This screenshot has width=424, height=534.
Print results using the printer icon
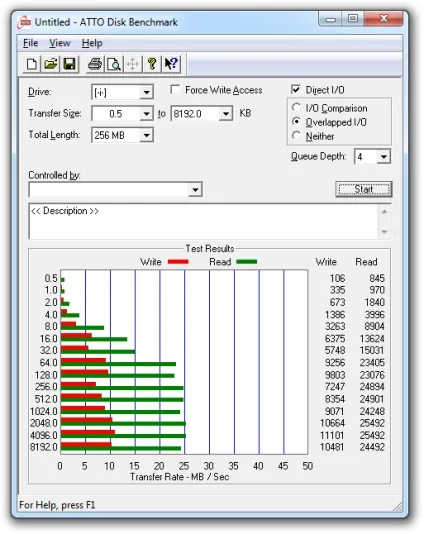(x=95, y=64)
